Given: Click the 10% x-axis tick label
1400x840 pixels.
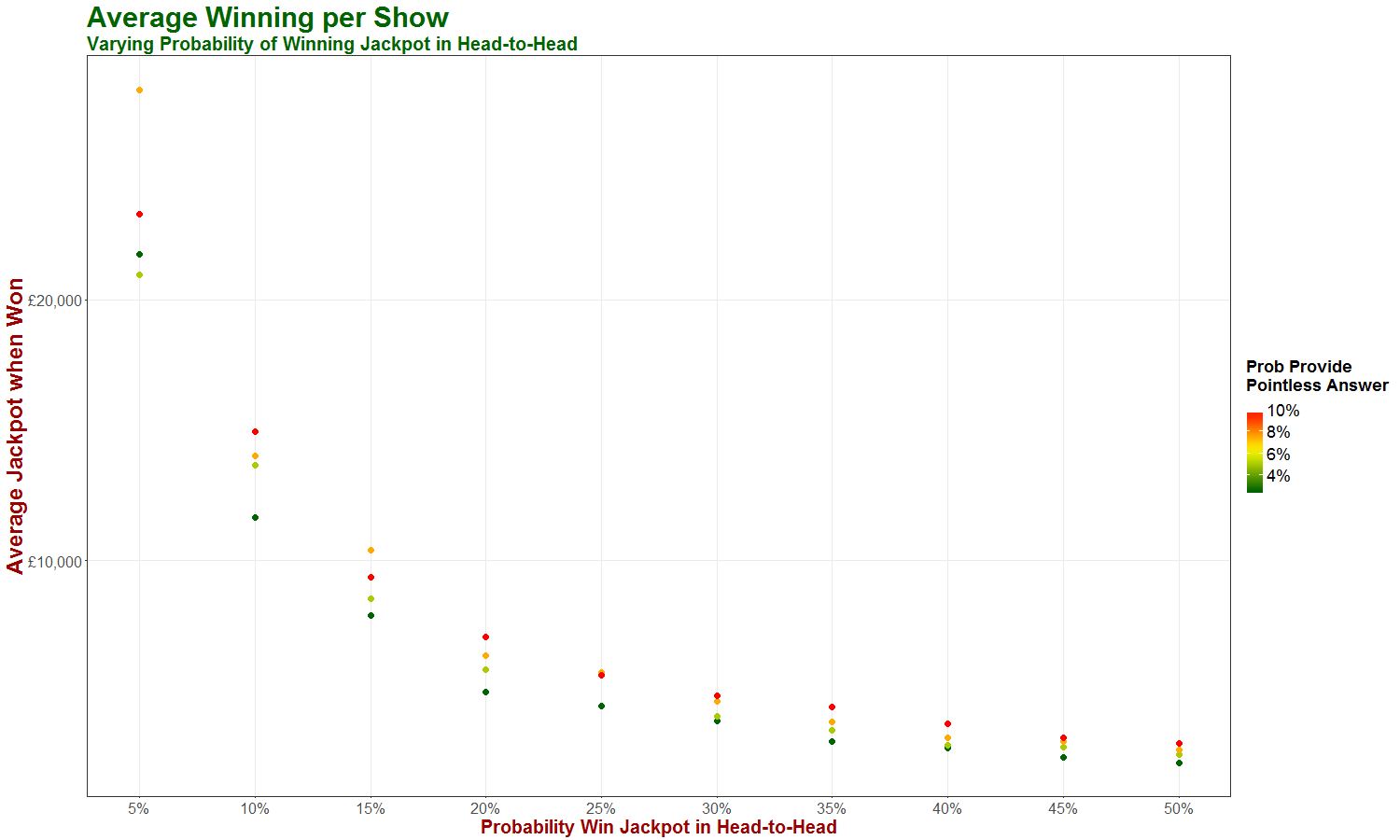Looking at the screenshot, I should pyautogui.click(x=255, y=809).
